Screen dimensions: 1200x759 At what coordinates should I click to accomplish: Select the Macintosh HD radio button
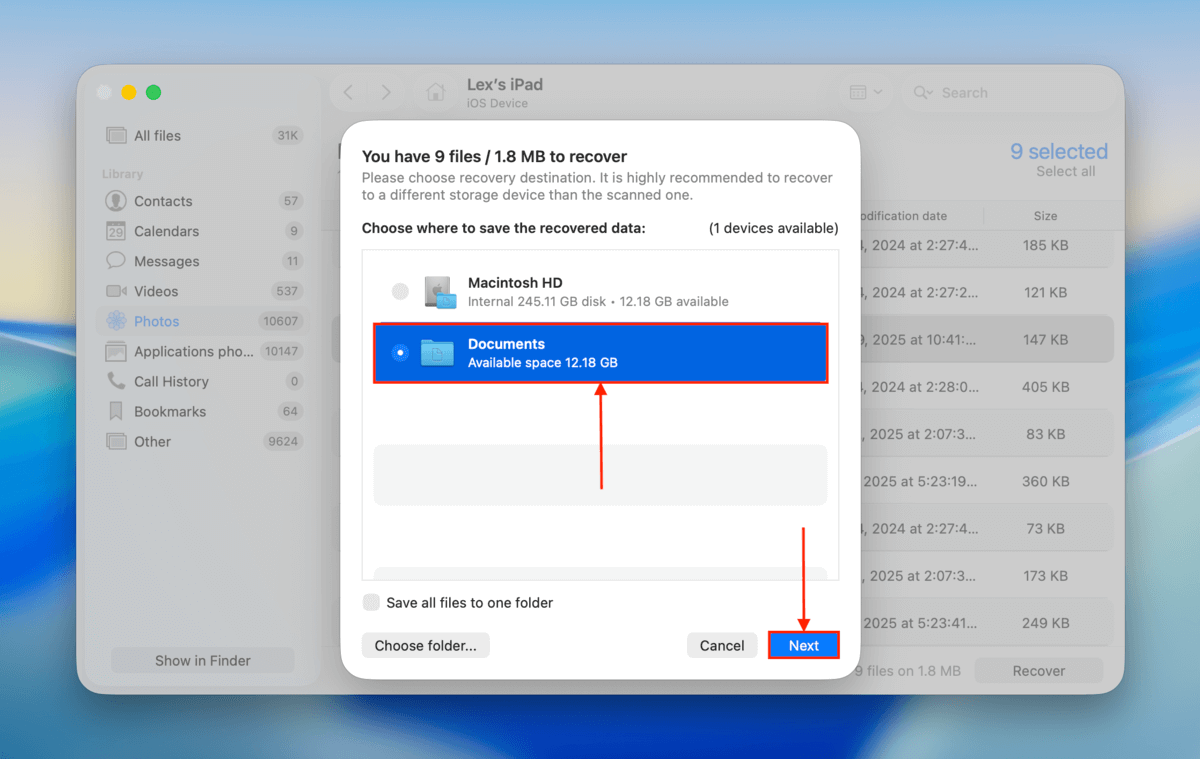click(400, 291)
